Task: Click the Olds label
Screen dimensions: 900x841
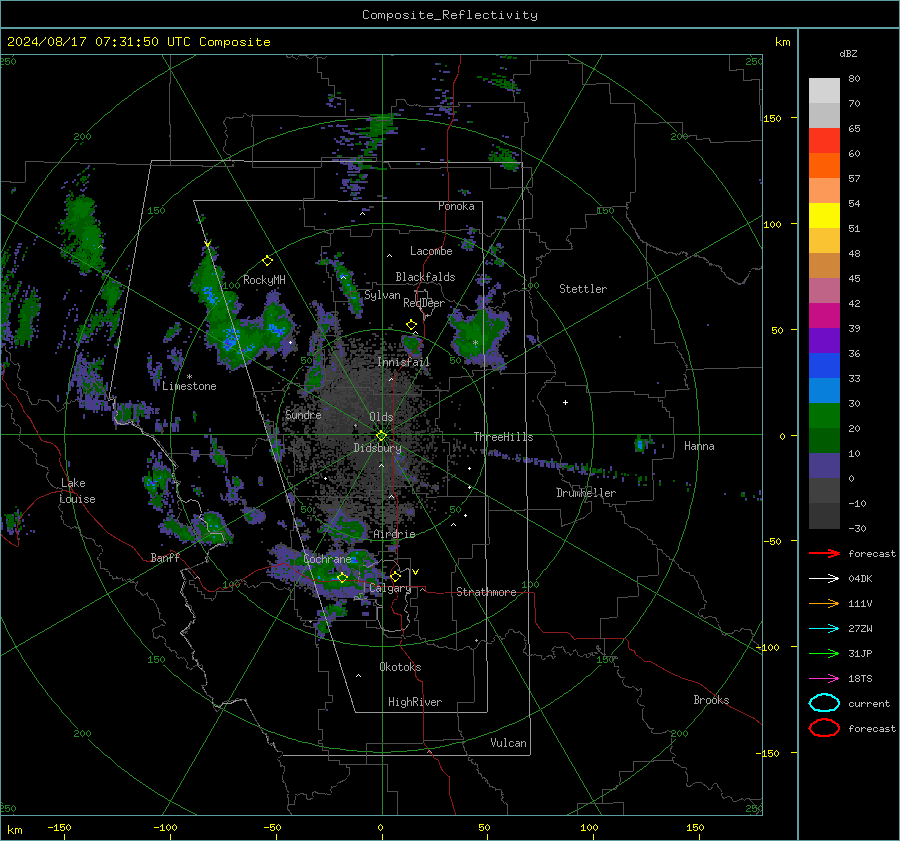Action: pyautogui.click(x=381, y=417)
